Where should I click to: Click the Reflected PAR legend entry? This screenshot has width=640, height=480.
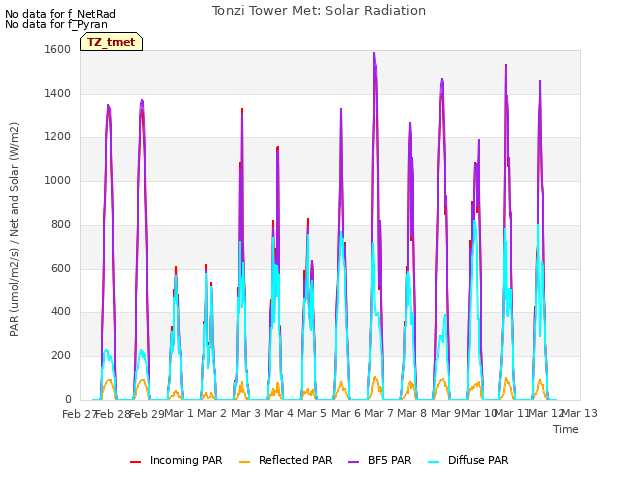point(285,460)
